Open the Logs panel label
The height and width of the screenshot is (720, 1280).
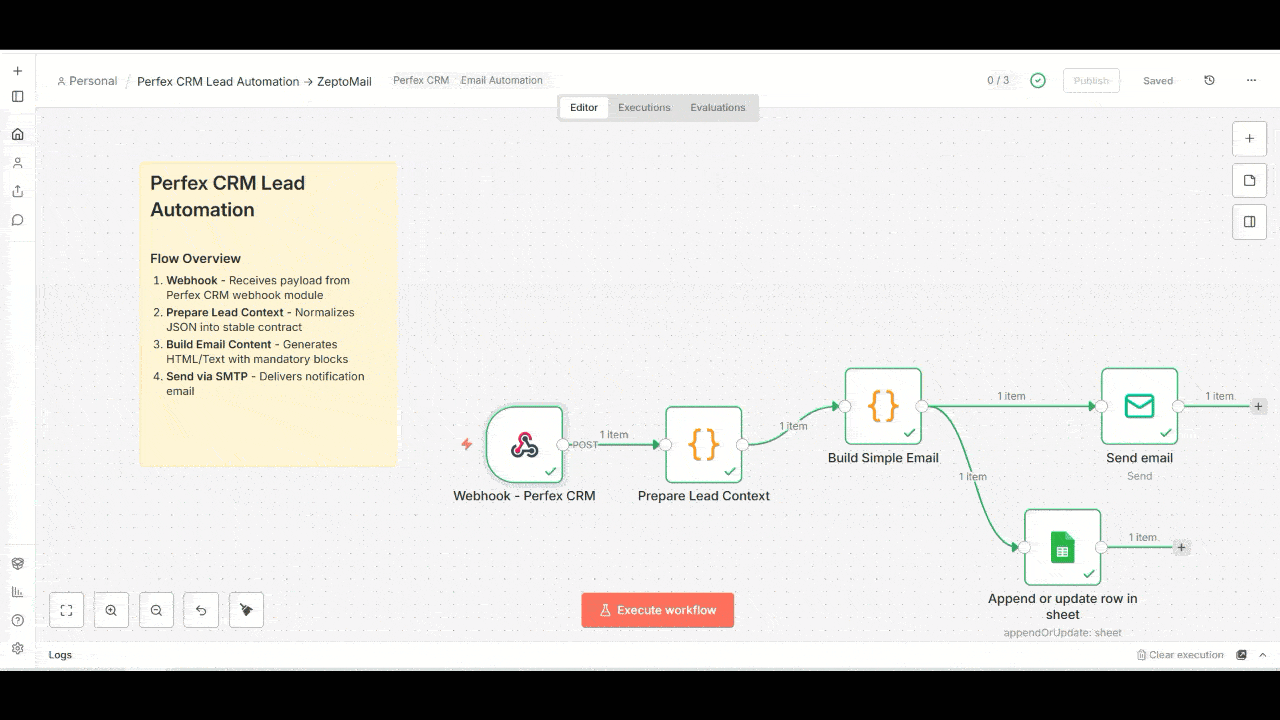(x=60, y=655)
